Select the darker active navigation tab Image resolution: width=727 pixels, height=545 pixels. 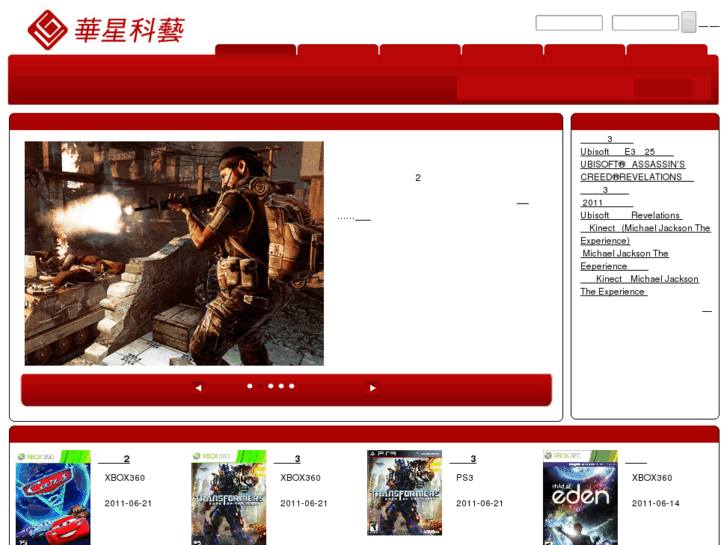[255, 52]
